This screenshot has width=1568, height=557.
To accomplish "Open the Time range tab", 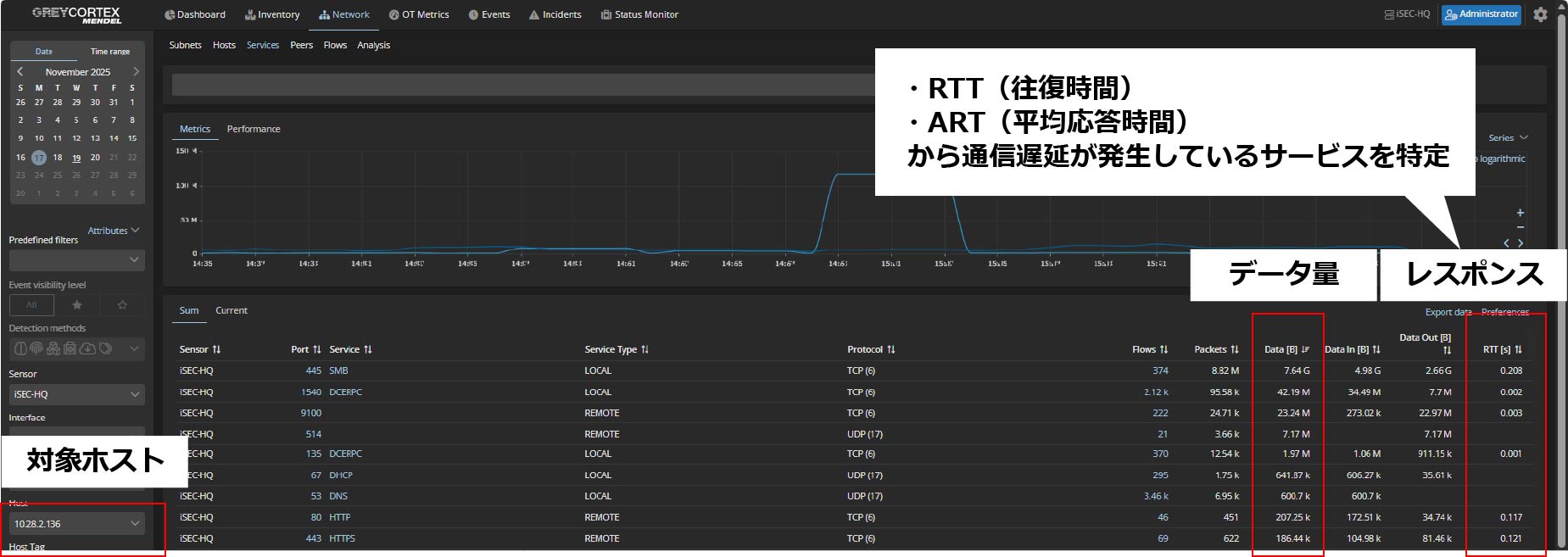I will coord(110,52).
